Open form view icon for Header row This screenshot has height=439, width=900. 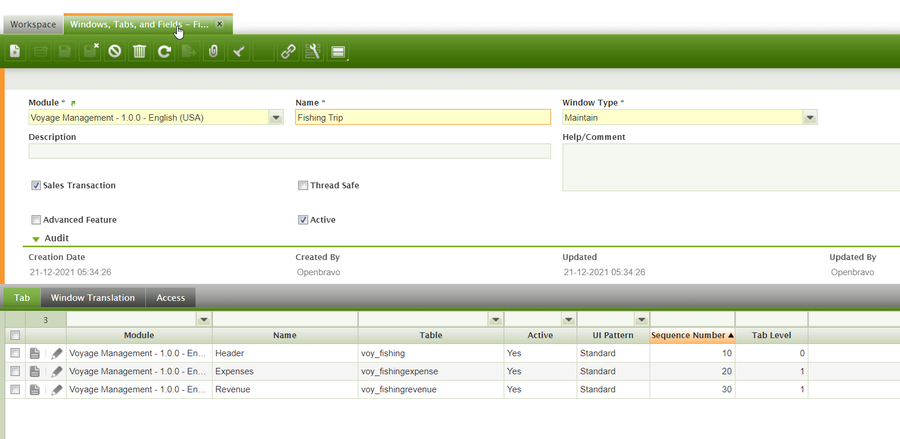click(x=35, y=354)
